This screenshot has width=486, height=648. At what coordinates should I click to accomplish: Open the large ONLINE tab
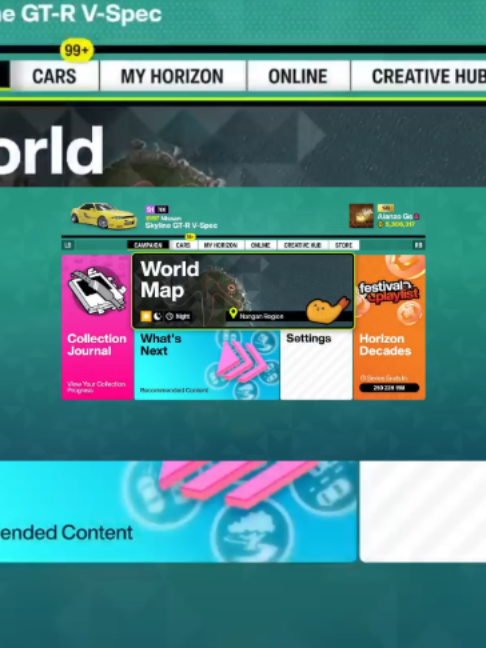click(298, 76)
